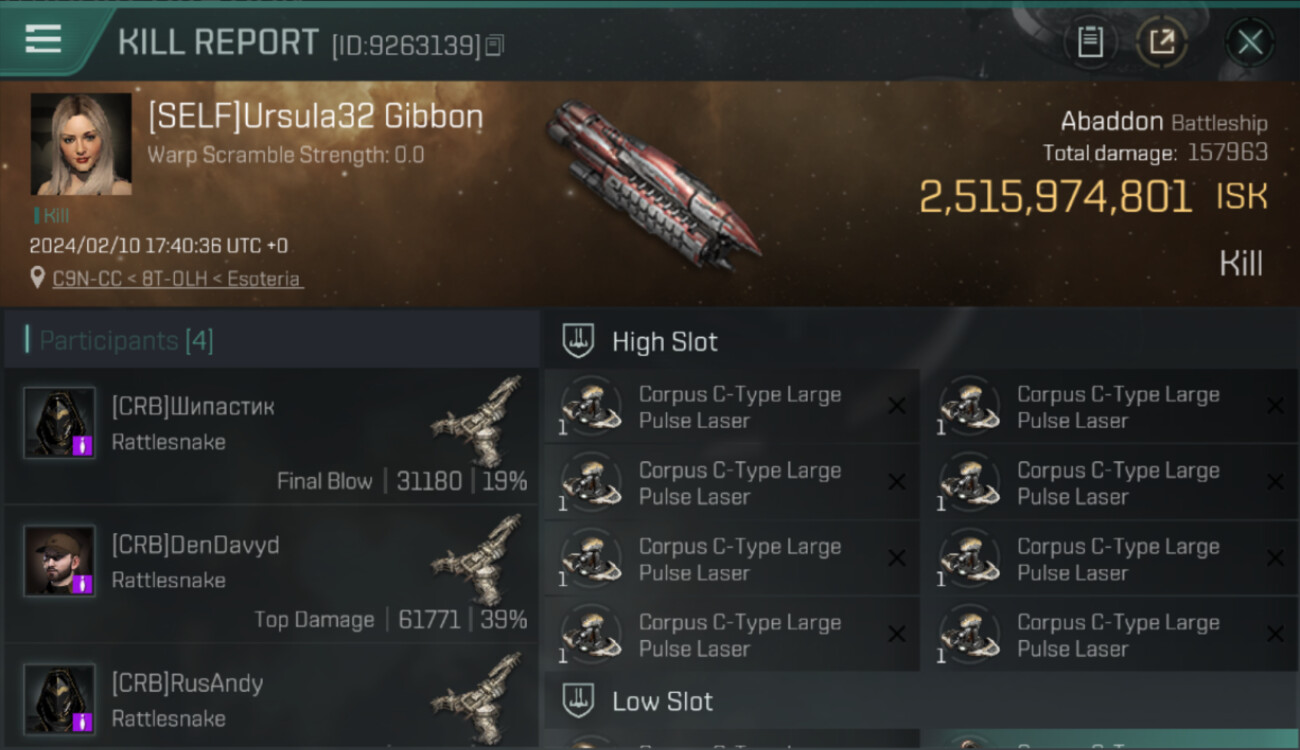Click the DenDavyd participant name

(x=196, y=545)
